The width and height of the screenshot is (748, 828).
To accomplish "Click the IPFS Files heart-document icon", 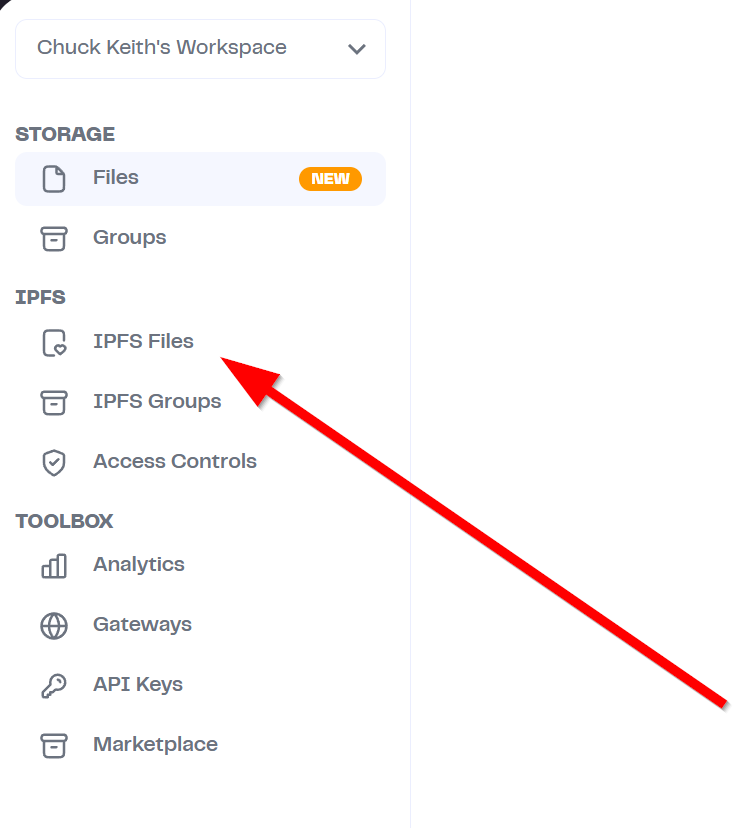I will [54, 343].
